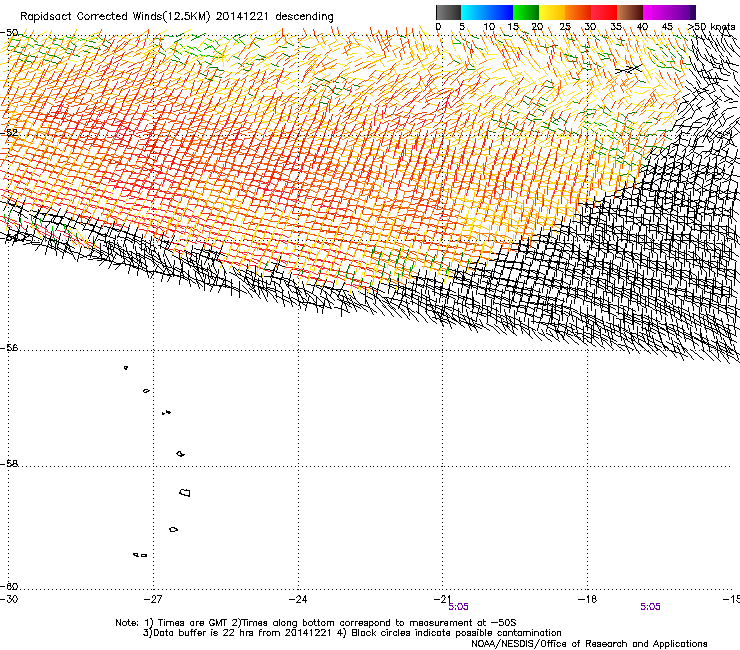Click the '-56' latitude axis label
Viewport: 740px width, 650px height.
(x=9, y=348)
